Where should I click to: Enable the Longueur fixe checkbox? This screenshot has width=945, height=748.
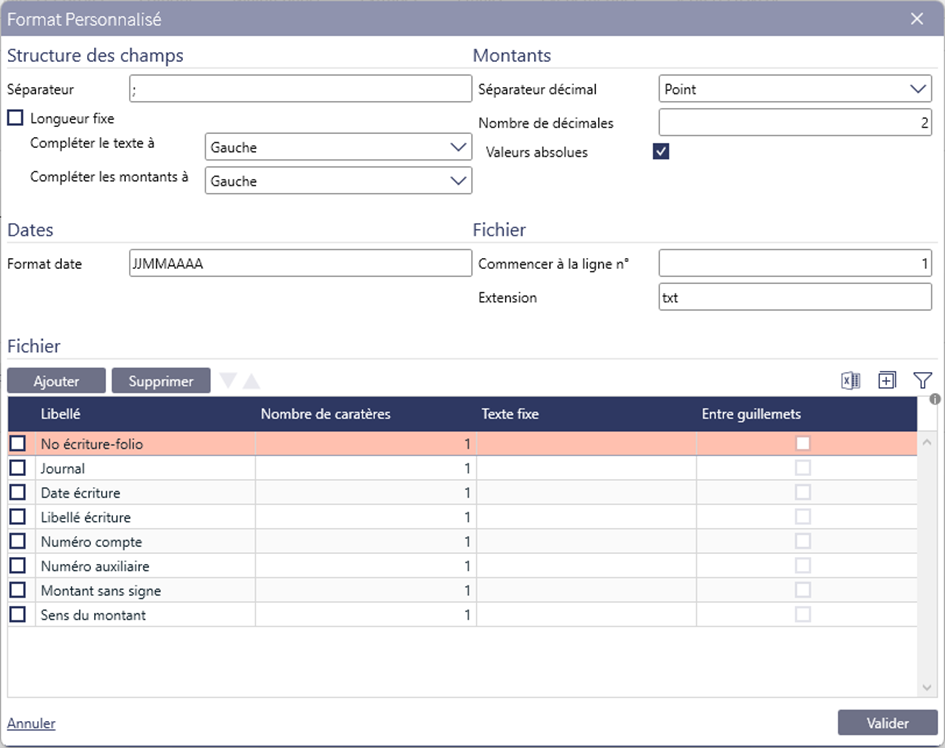click(15, 118)
